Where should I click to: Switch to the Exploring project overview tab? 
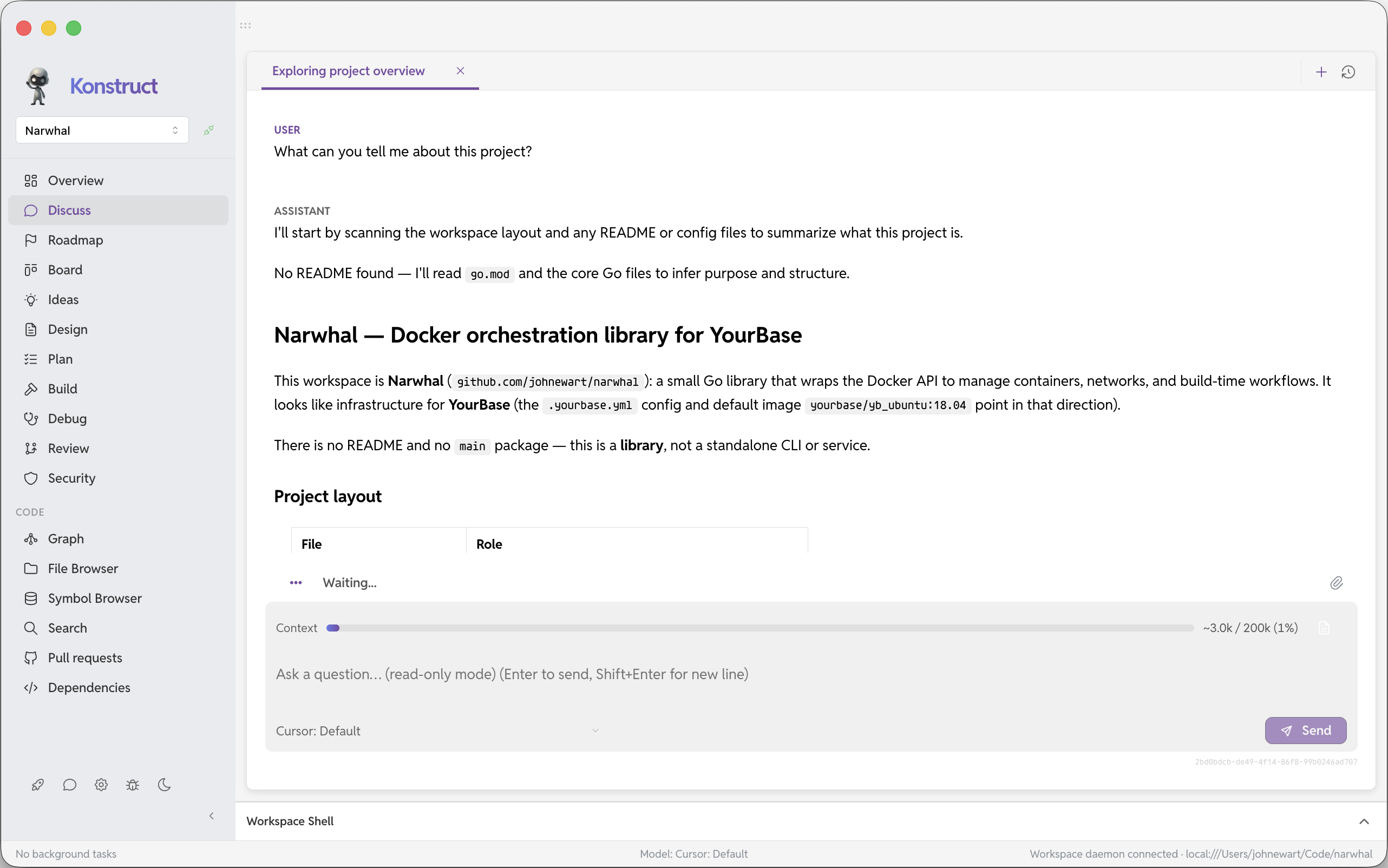pos(349,71)
